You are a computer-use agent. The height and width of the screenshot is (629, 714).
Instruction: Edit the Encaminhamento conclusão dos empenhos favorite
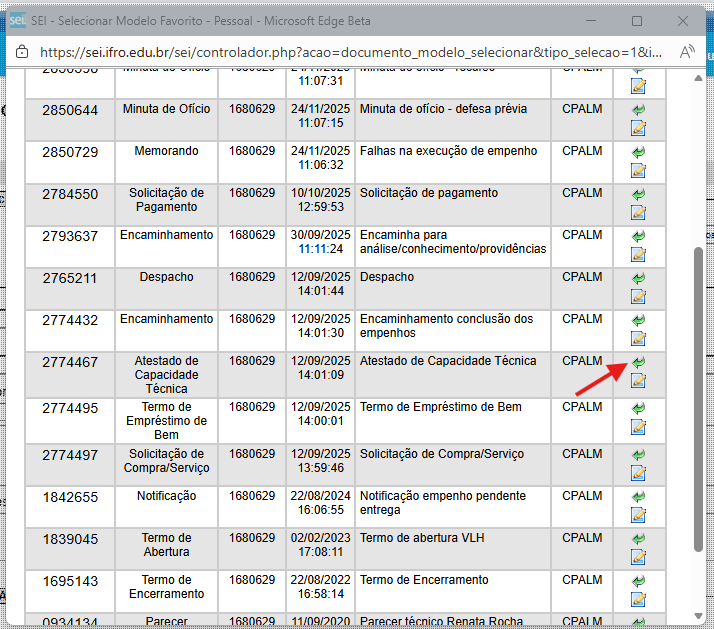(638, 338)
